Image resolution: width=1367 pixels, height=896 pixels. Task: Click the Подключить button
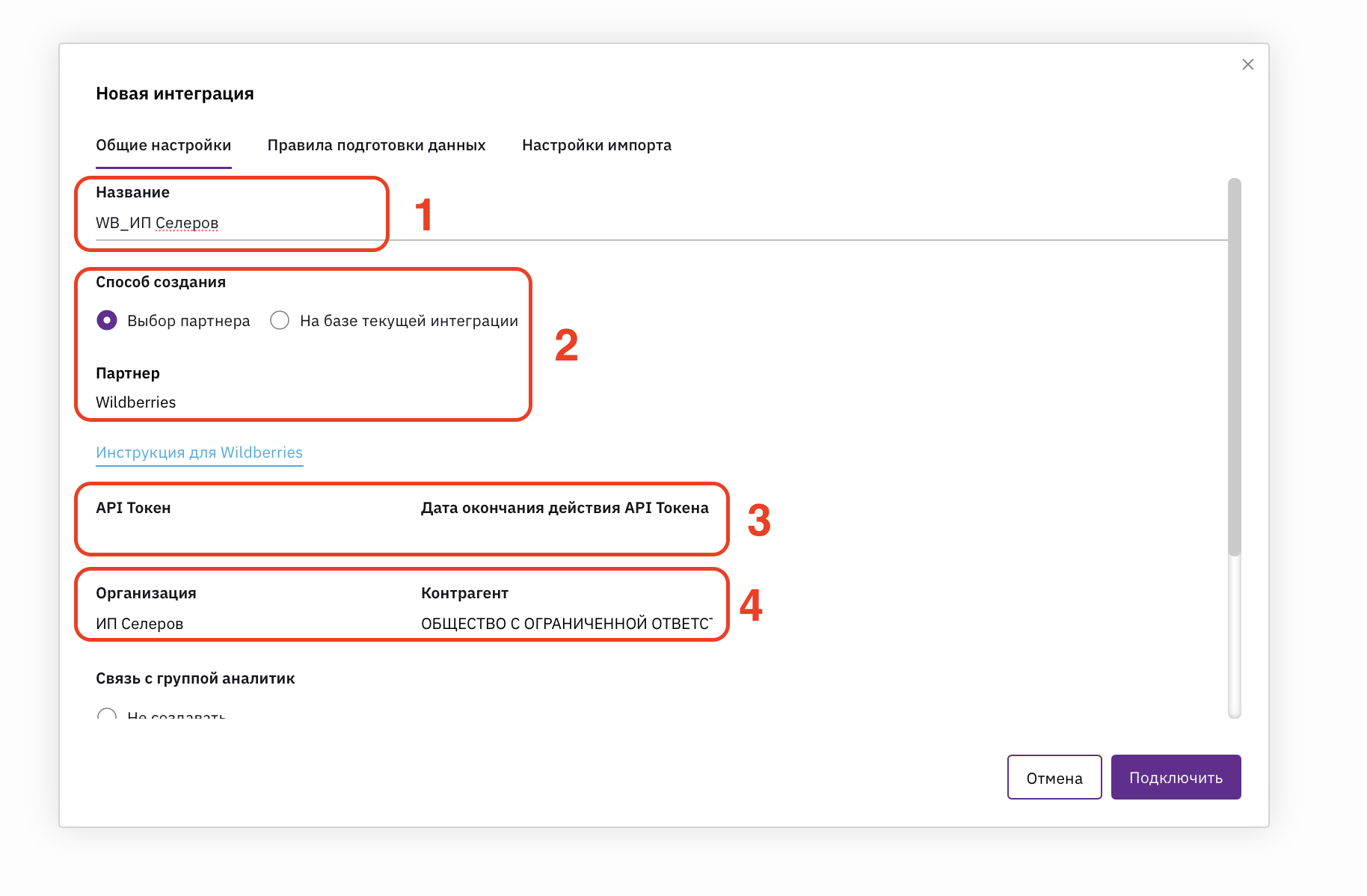1176,777
